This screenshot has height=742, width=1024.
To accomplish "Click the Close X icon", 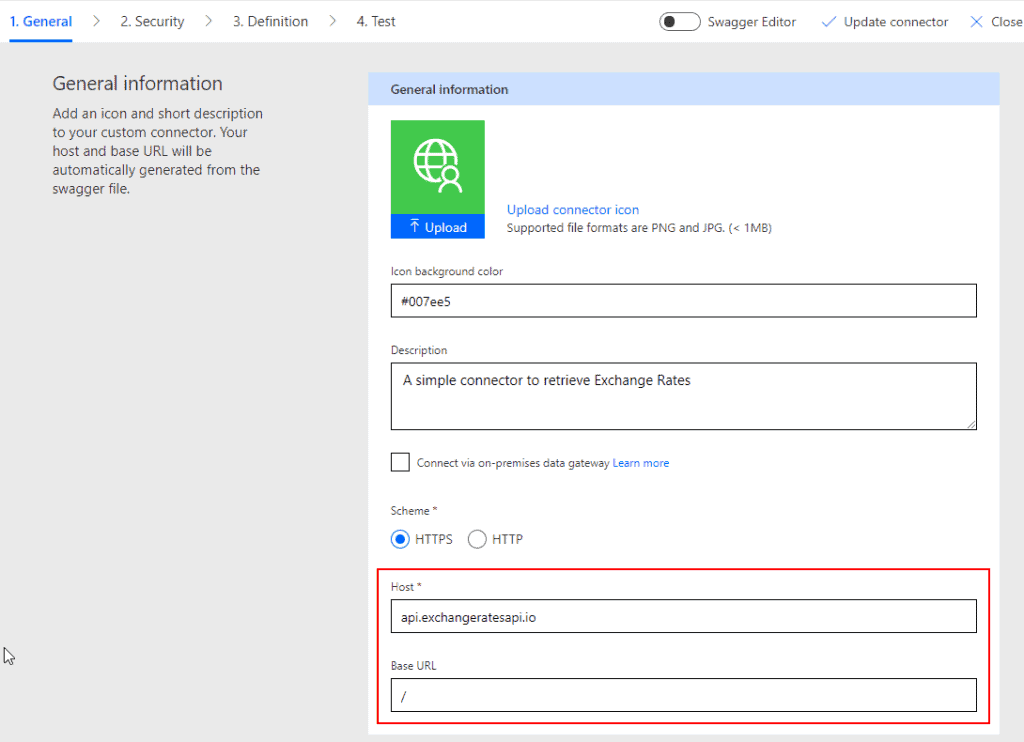I will point(976,22).
